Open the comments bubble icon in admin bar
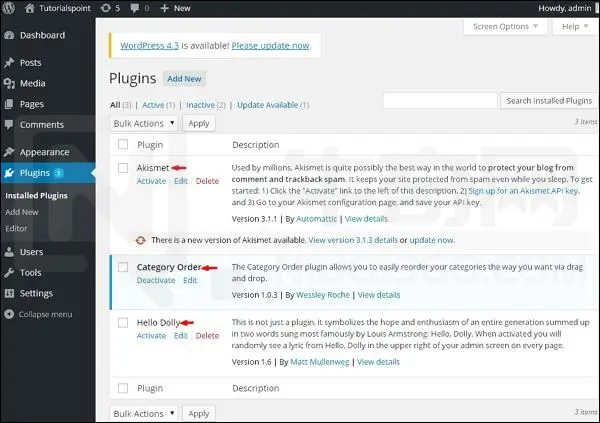This screenshot has height=423, width=600. pos(135,8)
